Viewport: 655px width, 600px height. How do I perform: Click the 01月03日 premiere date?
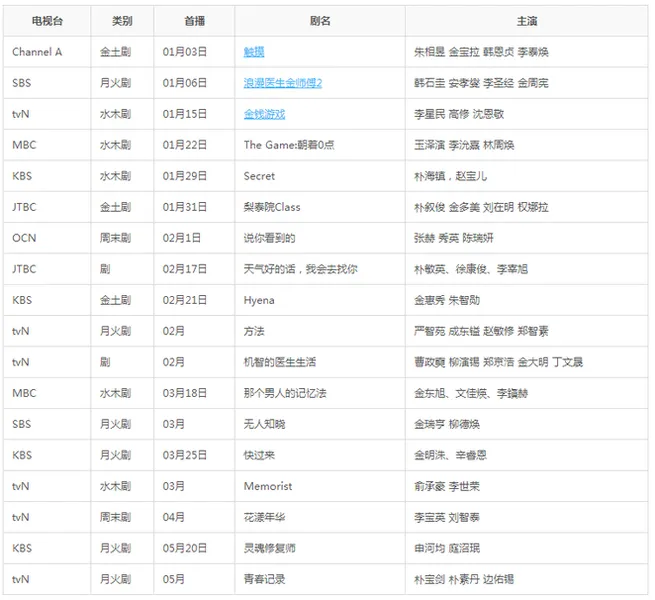[185, 52]
